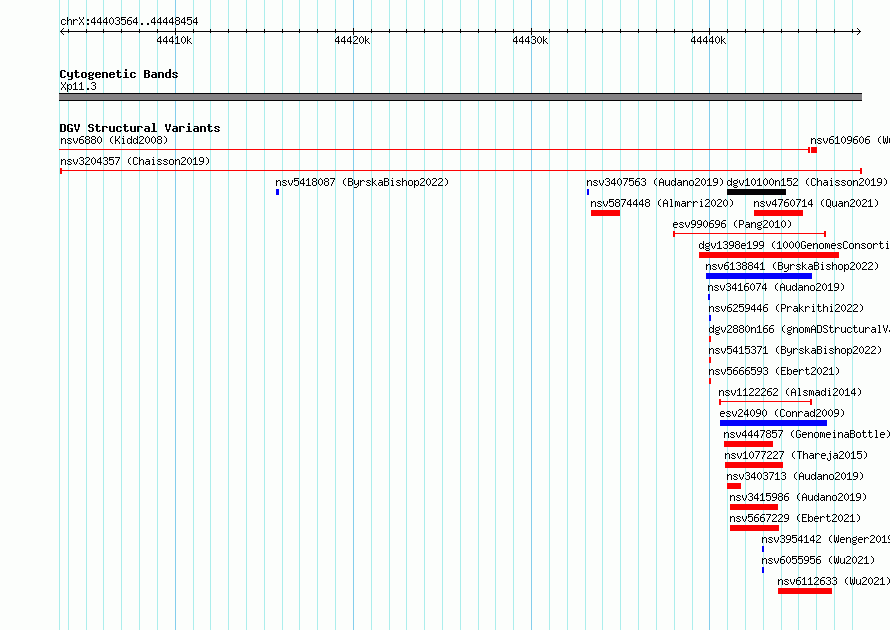Click the nsv6055956 (Wu2021) label
The height and width of the screenshot is (630, 890).
[x=818, y=560]
